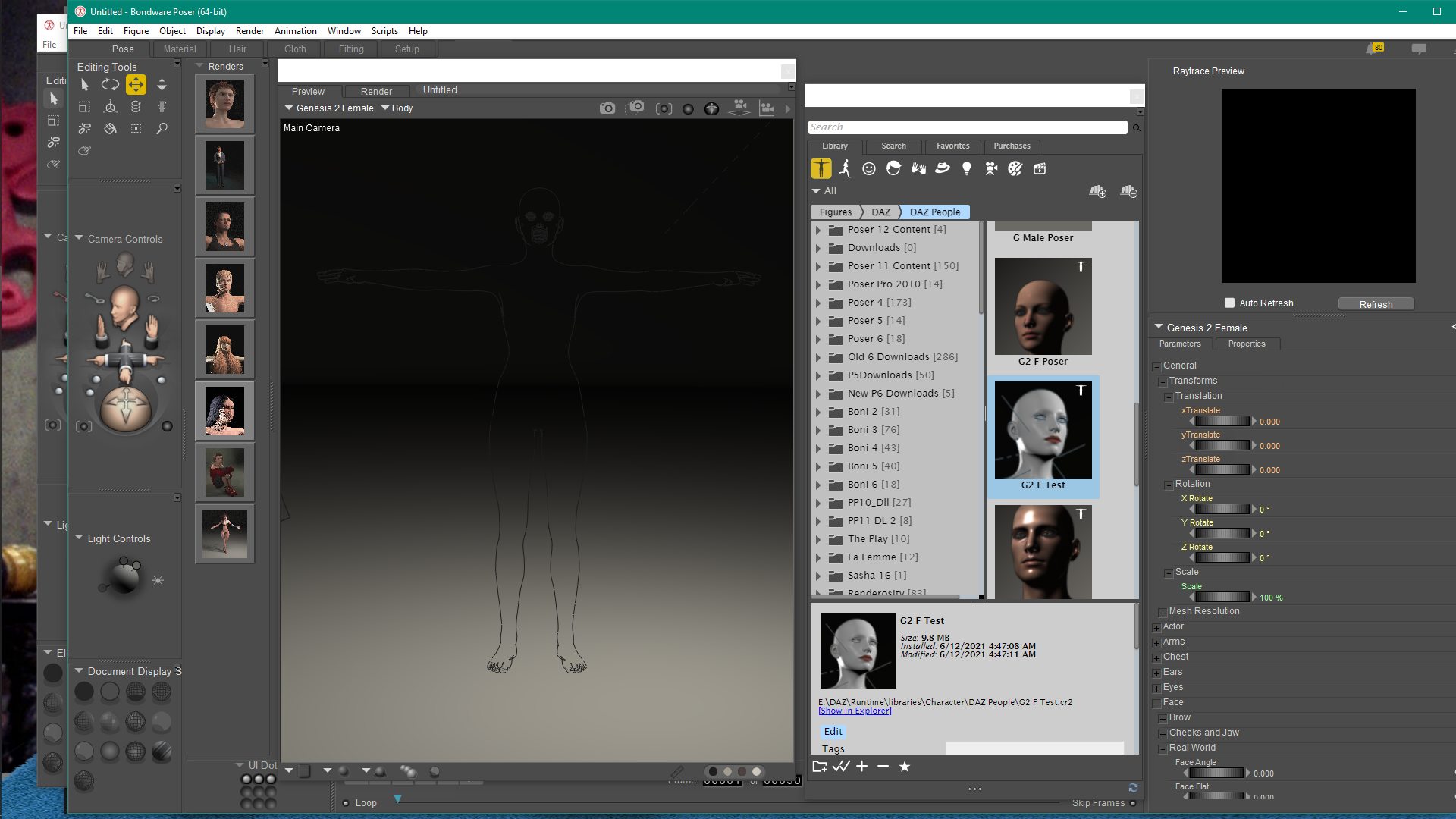Image resolution: width=1456 pixels, height=819 pixels.
Task: Select the Chain Break tool
Action: [84, 129]
